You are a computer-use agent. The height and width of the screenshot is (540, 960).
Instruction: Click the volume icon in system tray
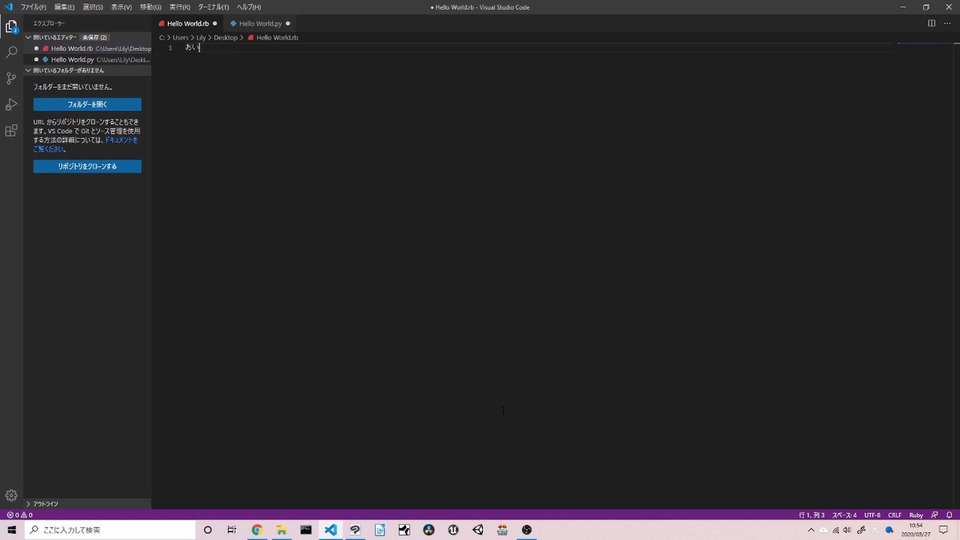click(x=847, y=530)
